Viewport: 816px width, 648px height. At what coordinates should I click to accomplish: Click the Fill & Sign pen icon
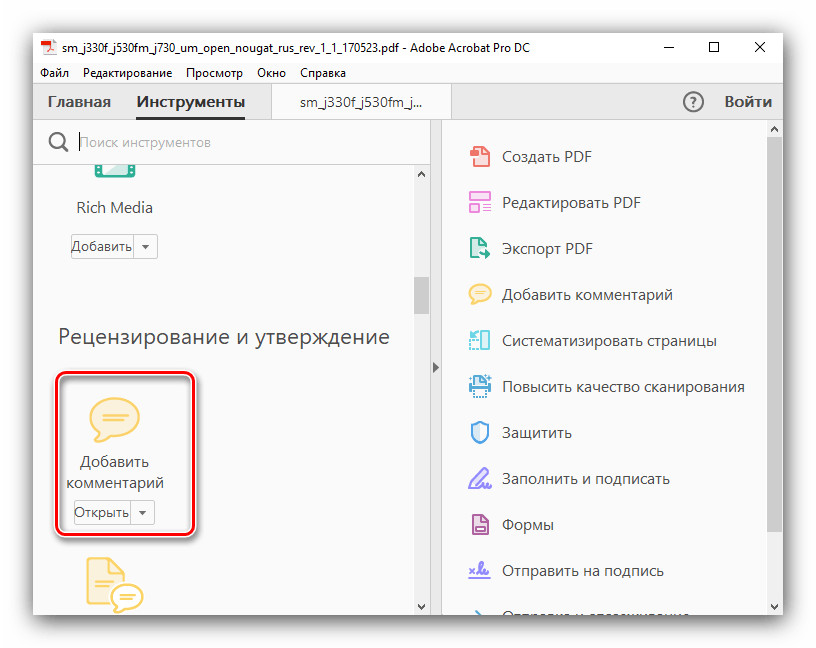[480, 479]
